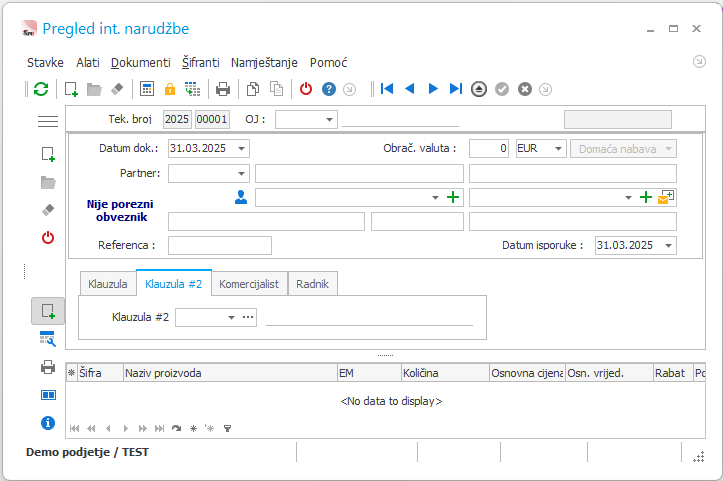
Task: Click the Obrač. valuta rate field showing 0
Action: point(489,148)
